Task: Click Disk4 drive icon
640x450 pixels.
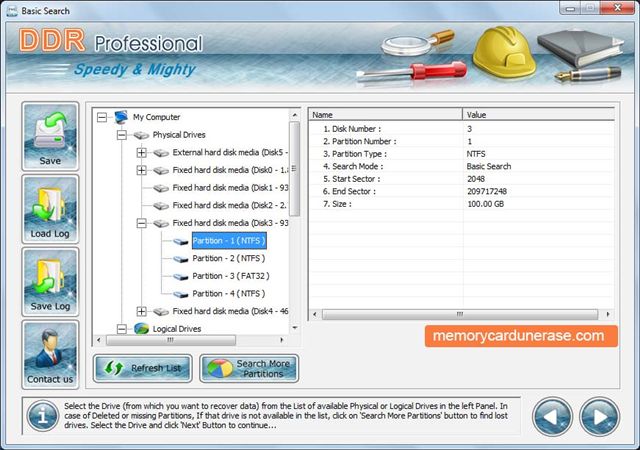Action: (x=161, y=311)
